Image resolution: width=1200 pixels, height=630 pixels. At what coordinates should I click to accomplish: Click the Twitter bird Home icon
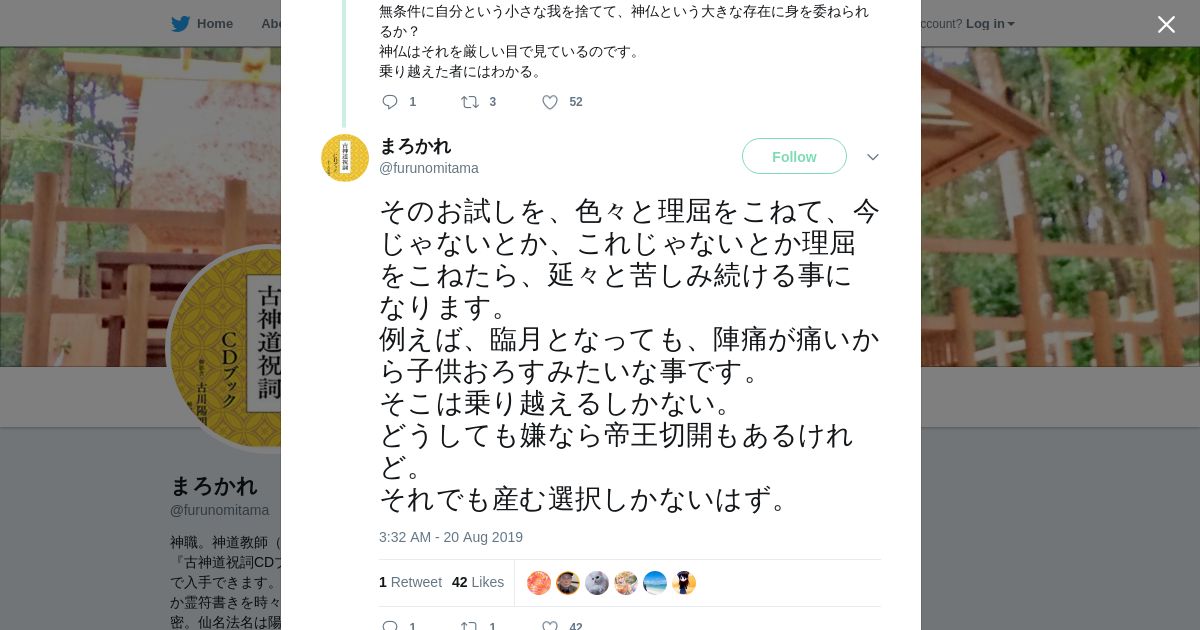180,24
